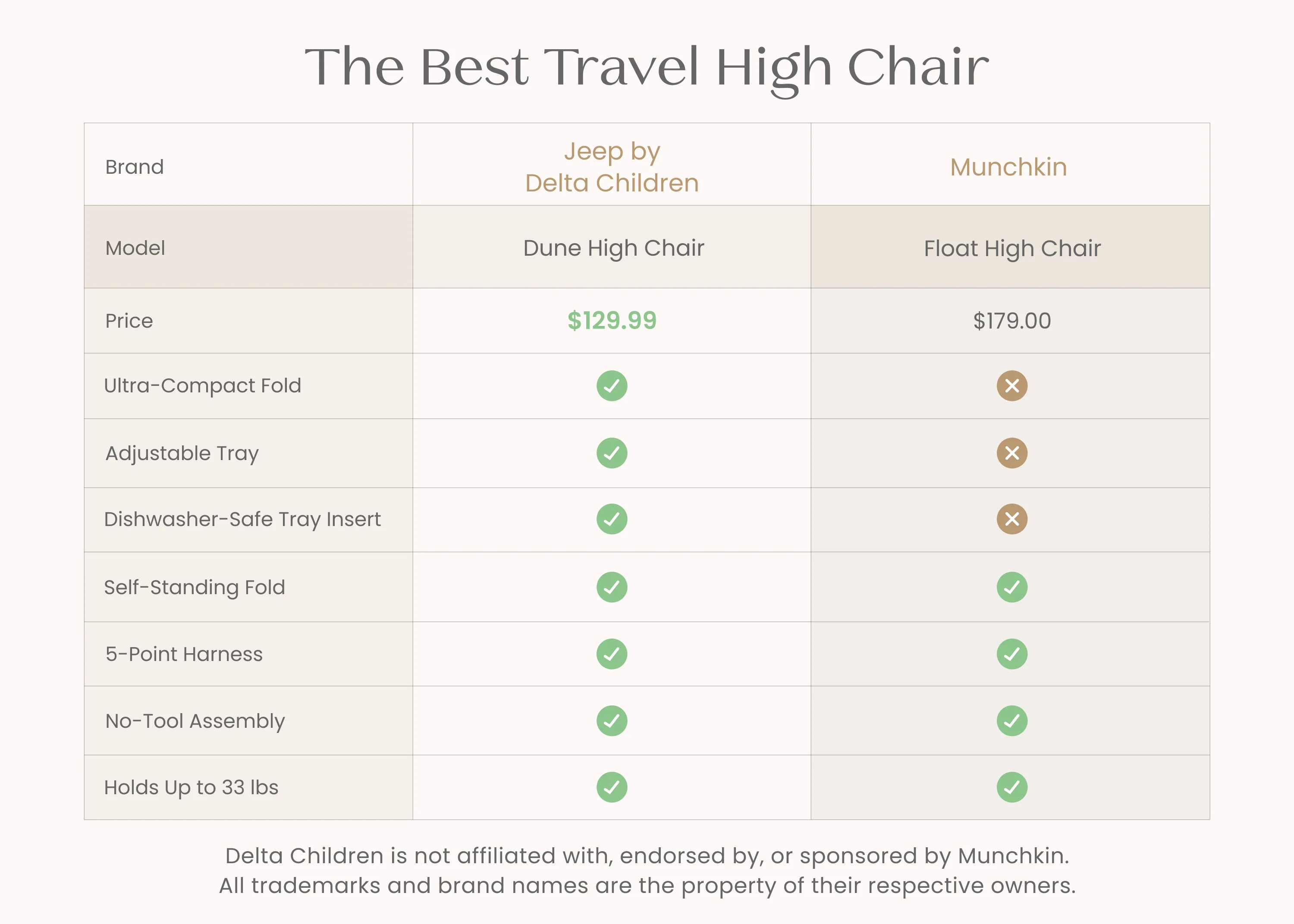
Task: Click the $179.00 Munchkin price
Action: (1012, 321)
